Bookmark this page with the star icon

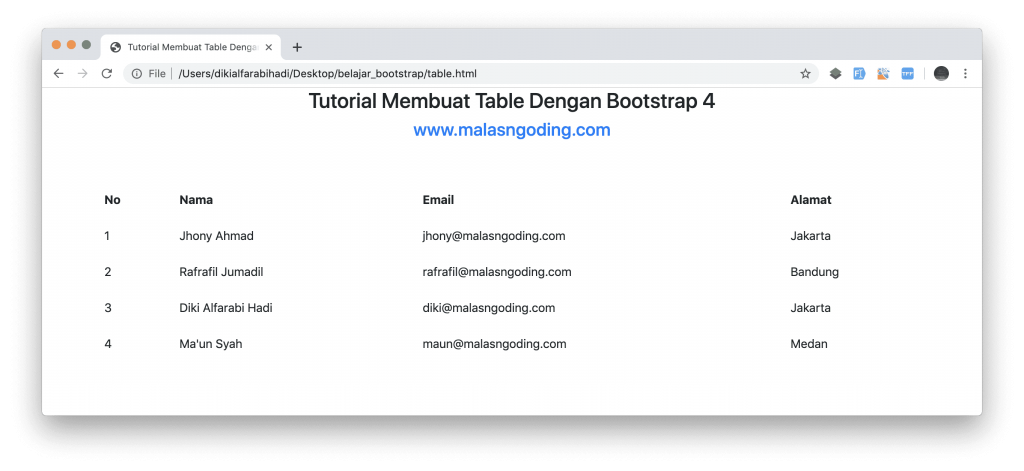pos(805,74)
